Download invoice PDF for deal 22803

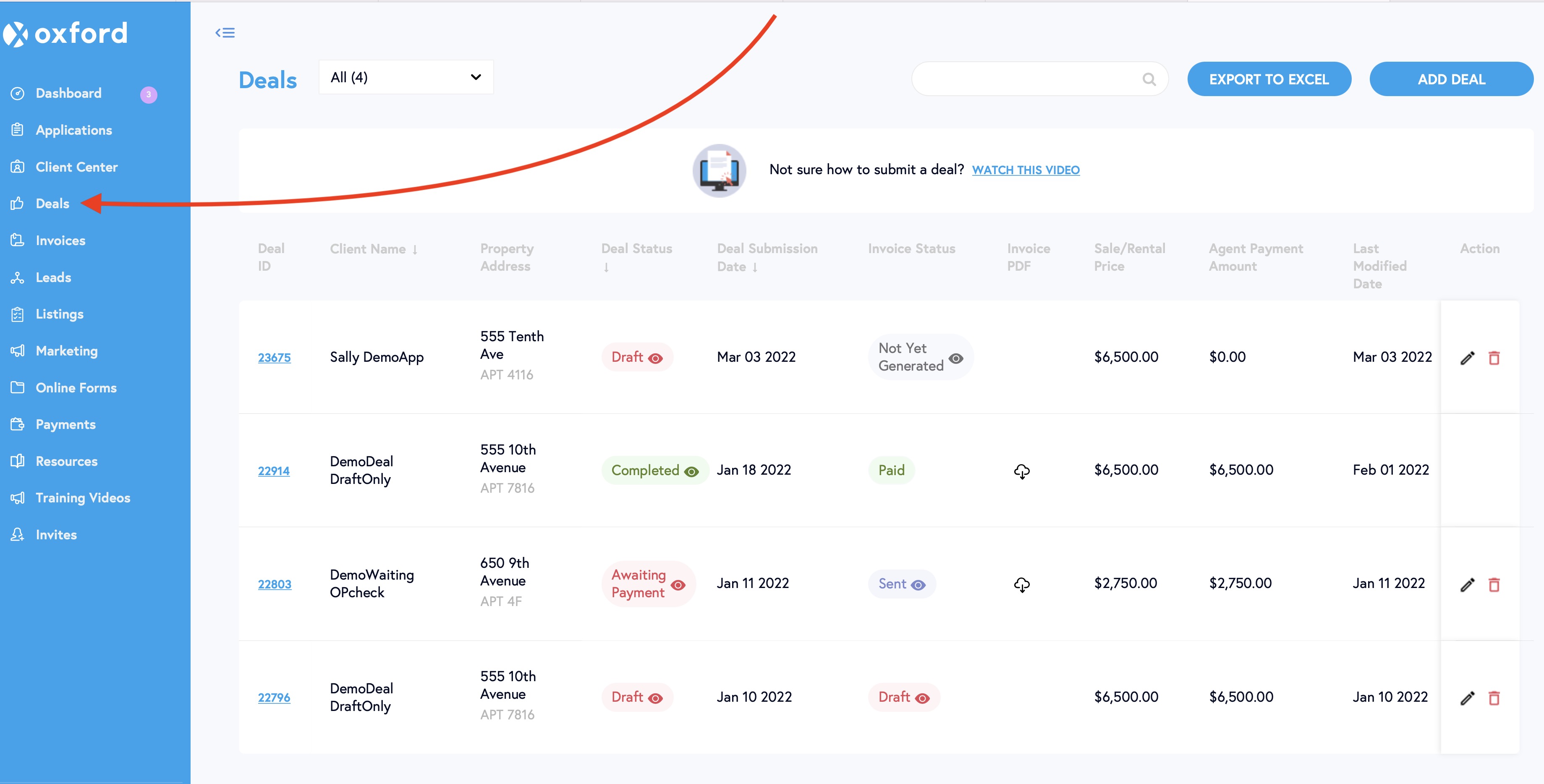point(1022,584)
